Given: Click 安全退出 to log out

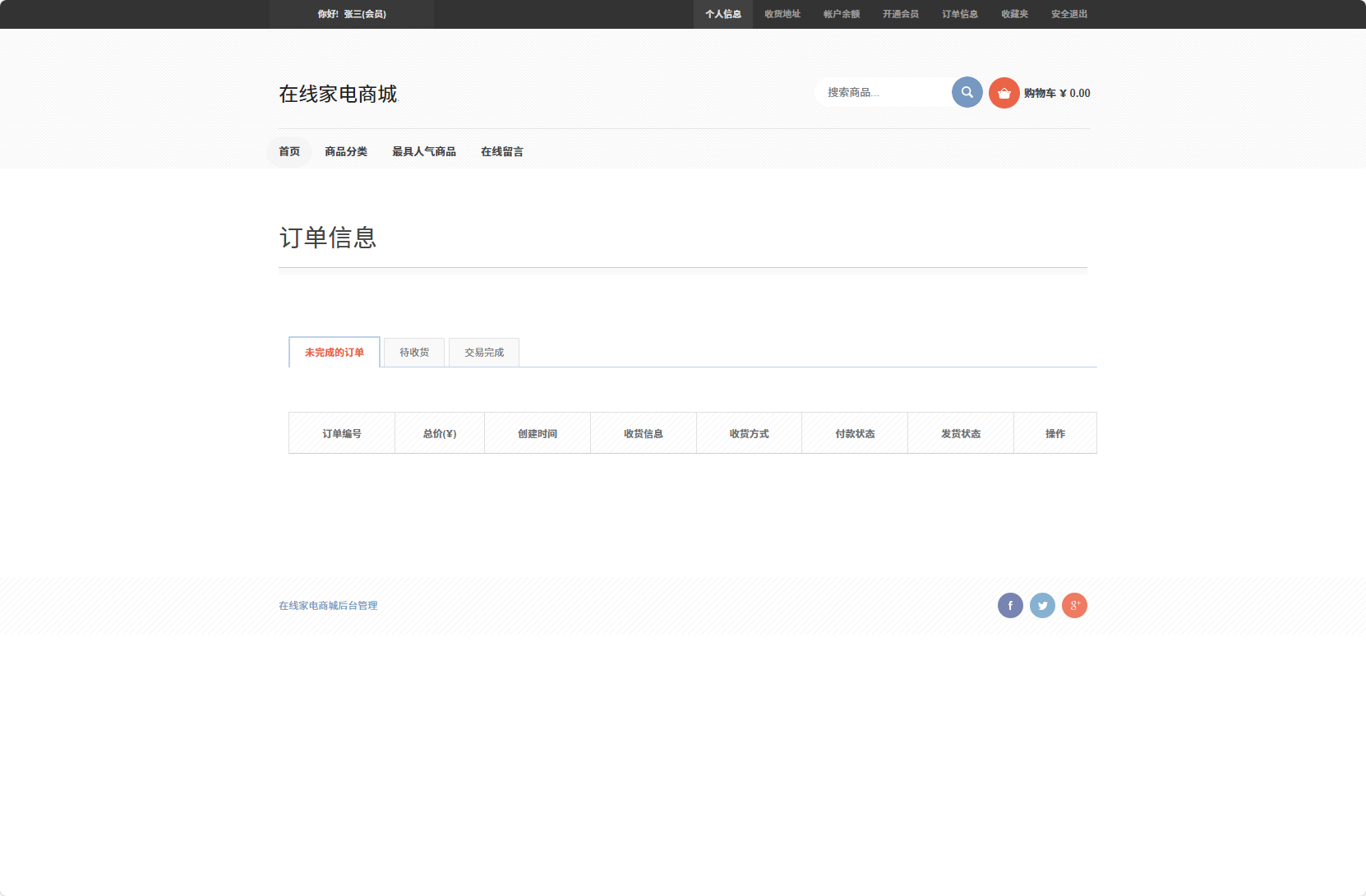Looking at the screenshot, I should pyautogui.click(x=1068, y=14).
